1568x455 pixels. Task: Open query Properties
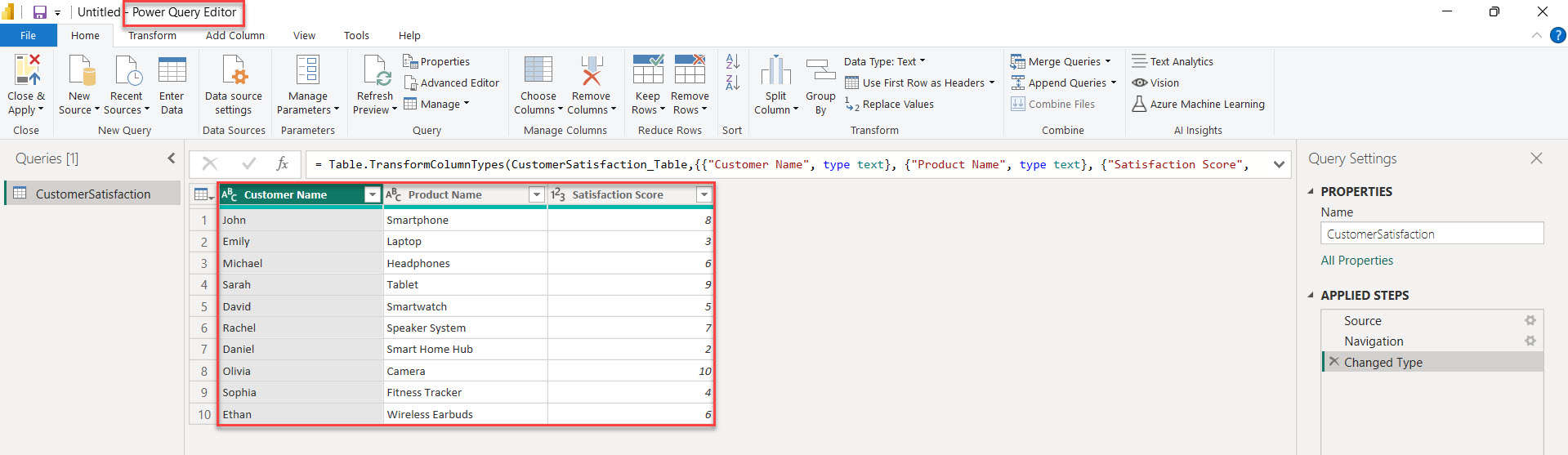pyautogui.click(x=436, y=61)
